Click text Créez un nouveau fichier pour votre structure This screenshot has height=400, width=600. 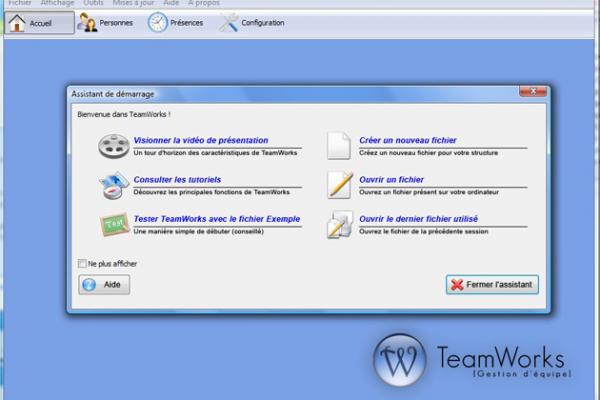click(429, 153)
